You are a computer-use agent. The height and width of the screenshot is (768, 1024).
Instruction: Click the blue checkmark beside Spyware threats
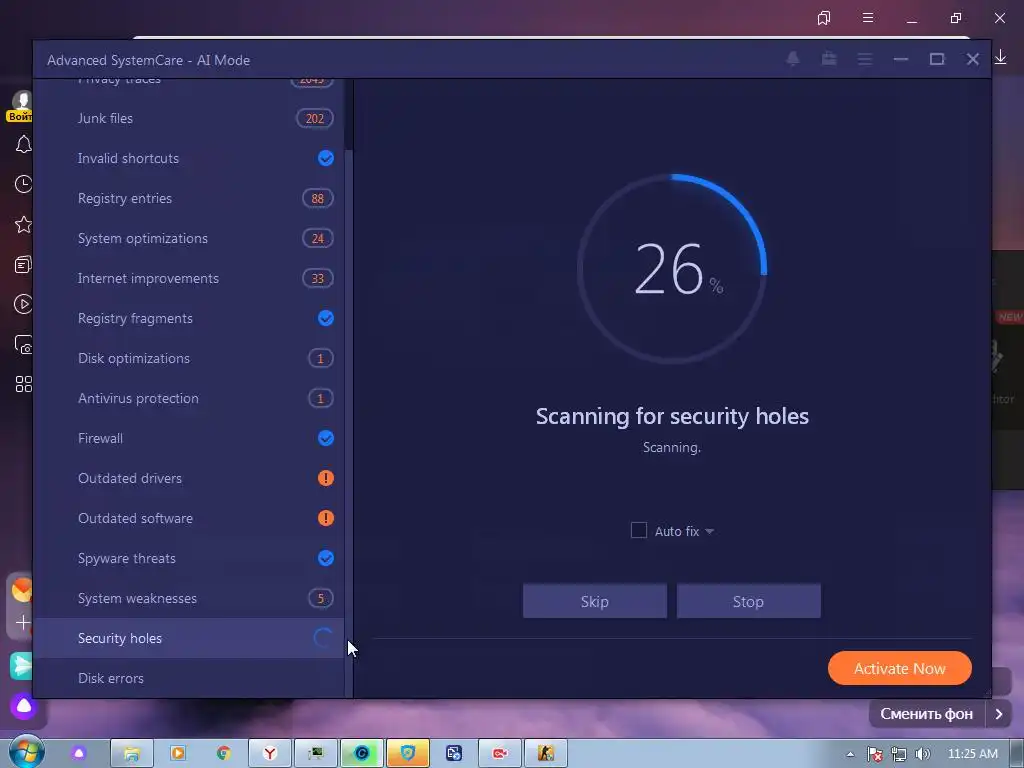coord(325,558)
